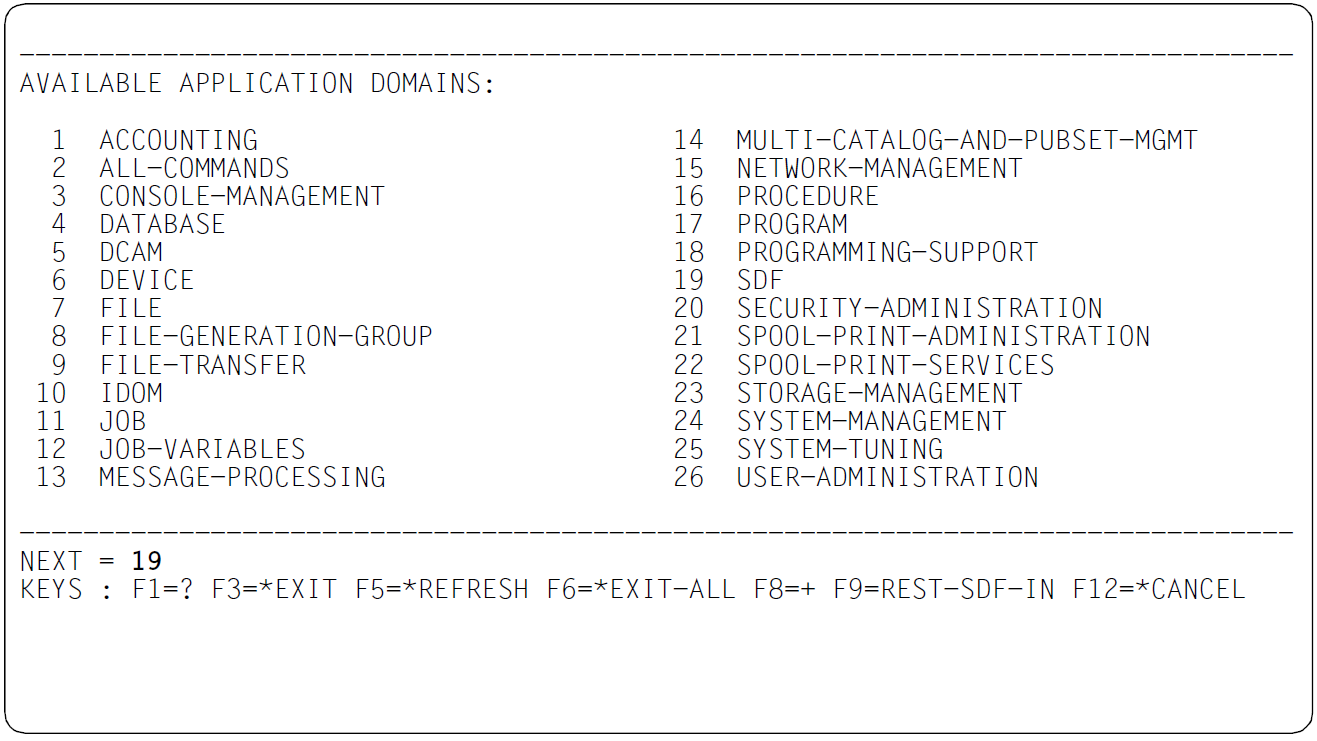
Task: Click the SDF domain entry
Action: click(x=760, y=280)
